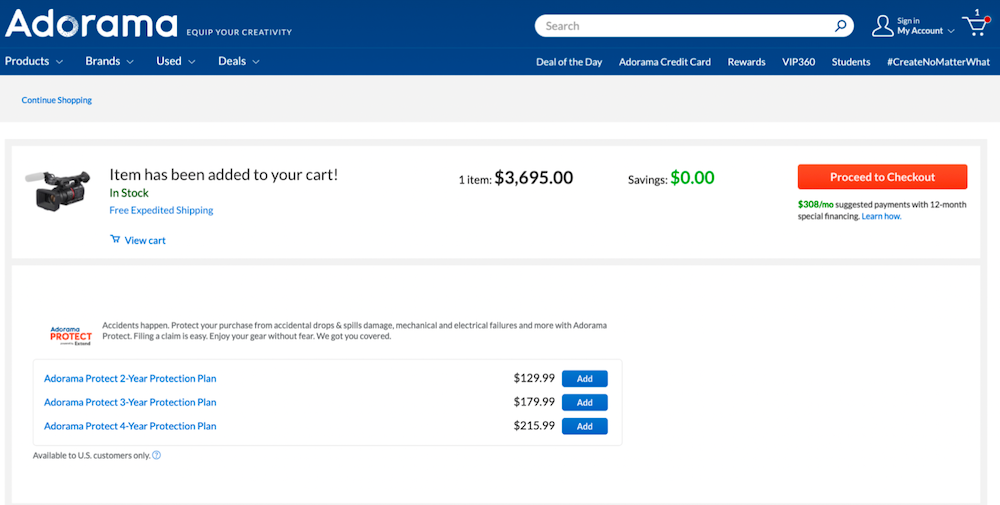Click 'Available to U.S. customers only.' text
This screenshot has height=505, width=1000.
tap(92, 455)
